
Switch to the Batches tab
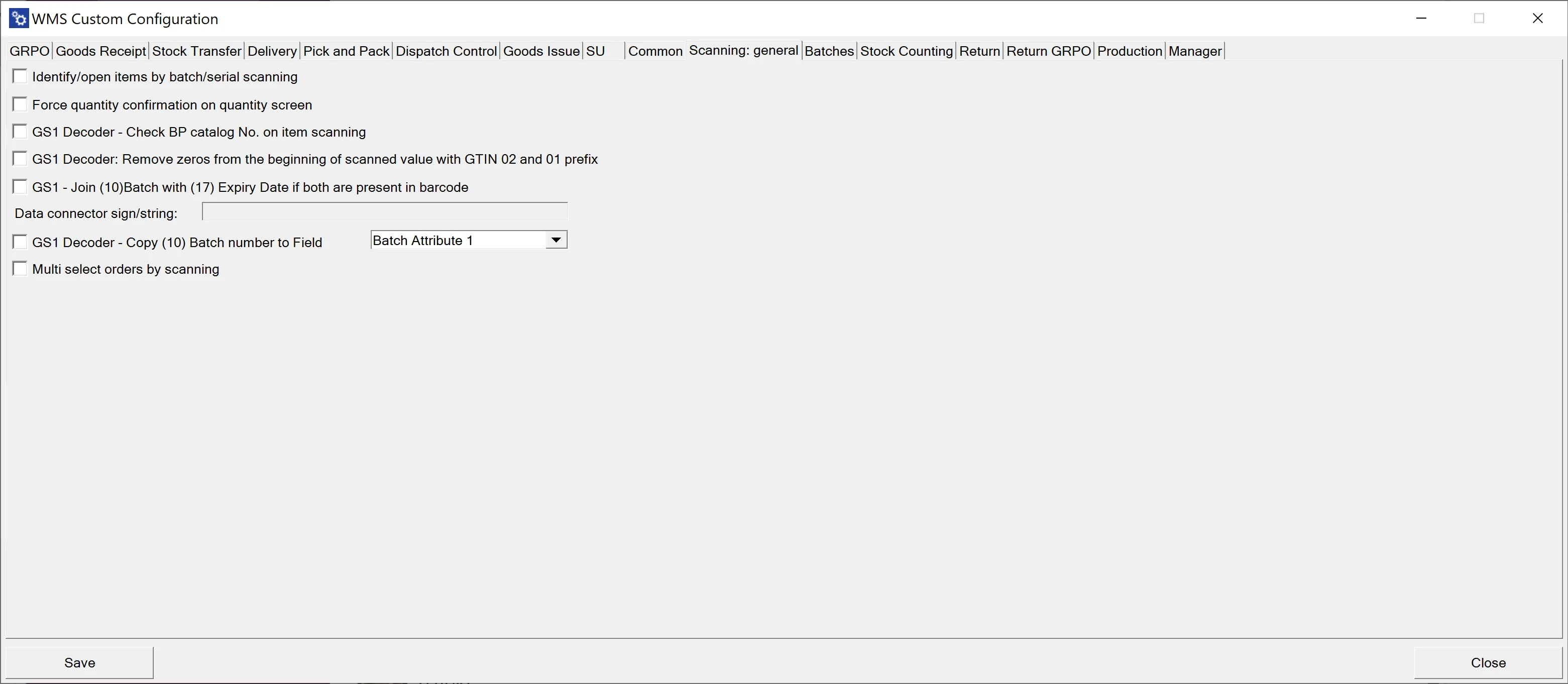[x=828, y=51]
